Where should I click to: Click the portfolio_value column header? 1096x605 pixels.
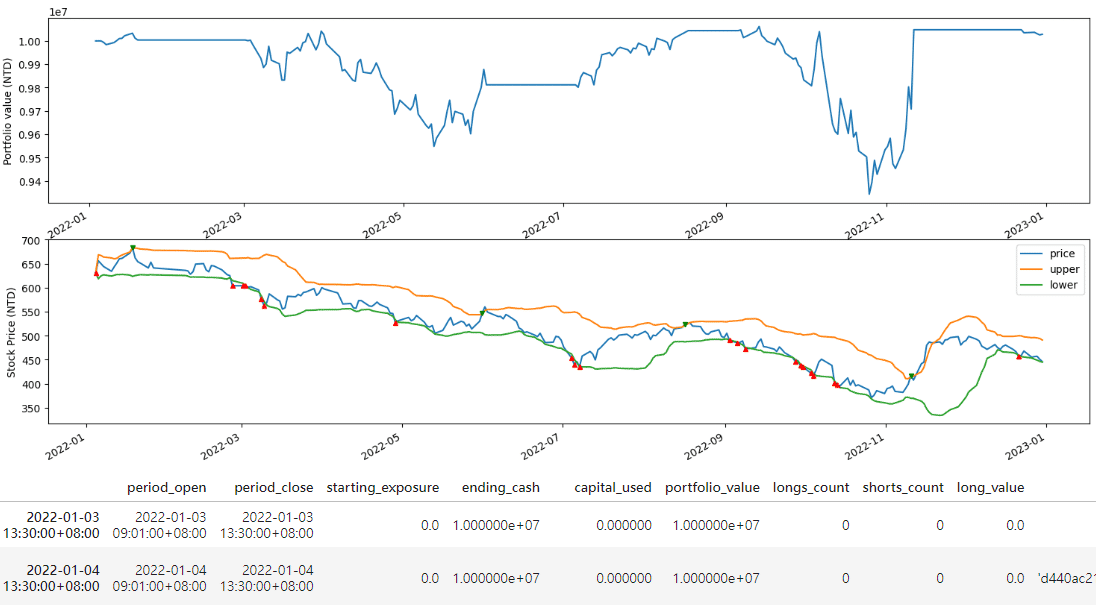[710, 488]
